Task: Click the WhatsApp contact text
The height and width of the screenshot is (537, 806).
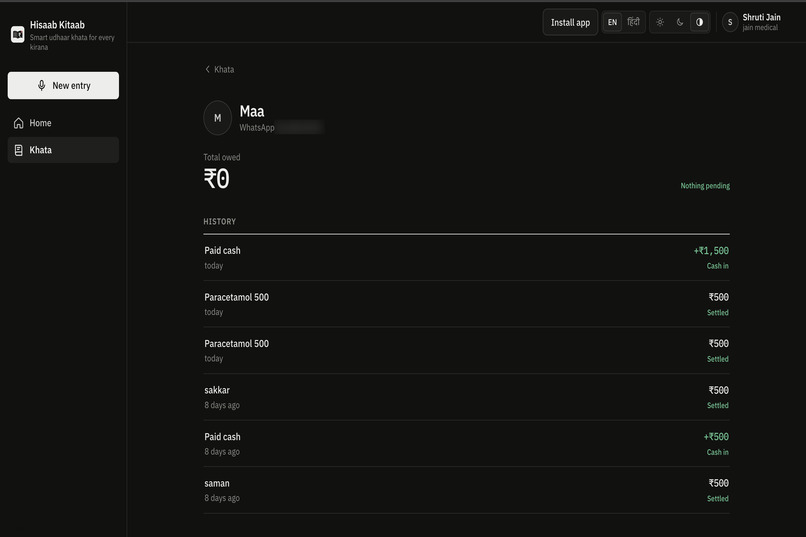Action: [x=257, y=127]
